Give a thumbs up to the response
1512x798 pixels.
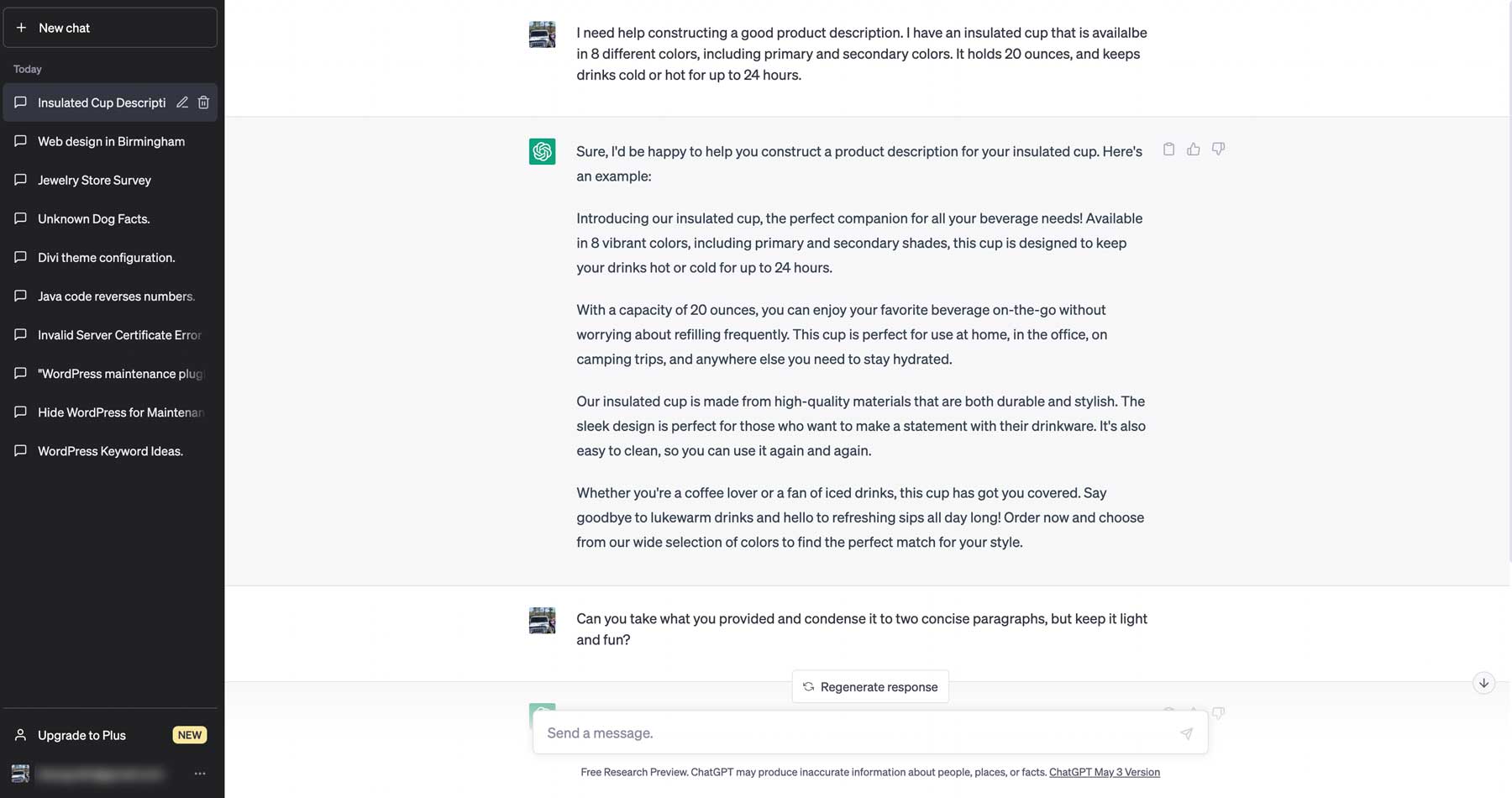point(1194,148)
